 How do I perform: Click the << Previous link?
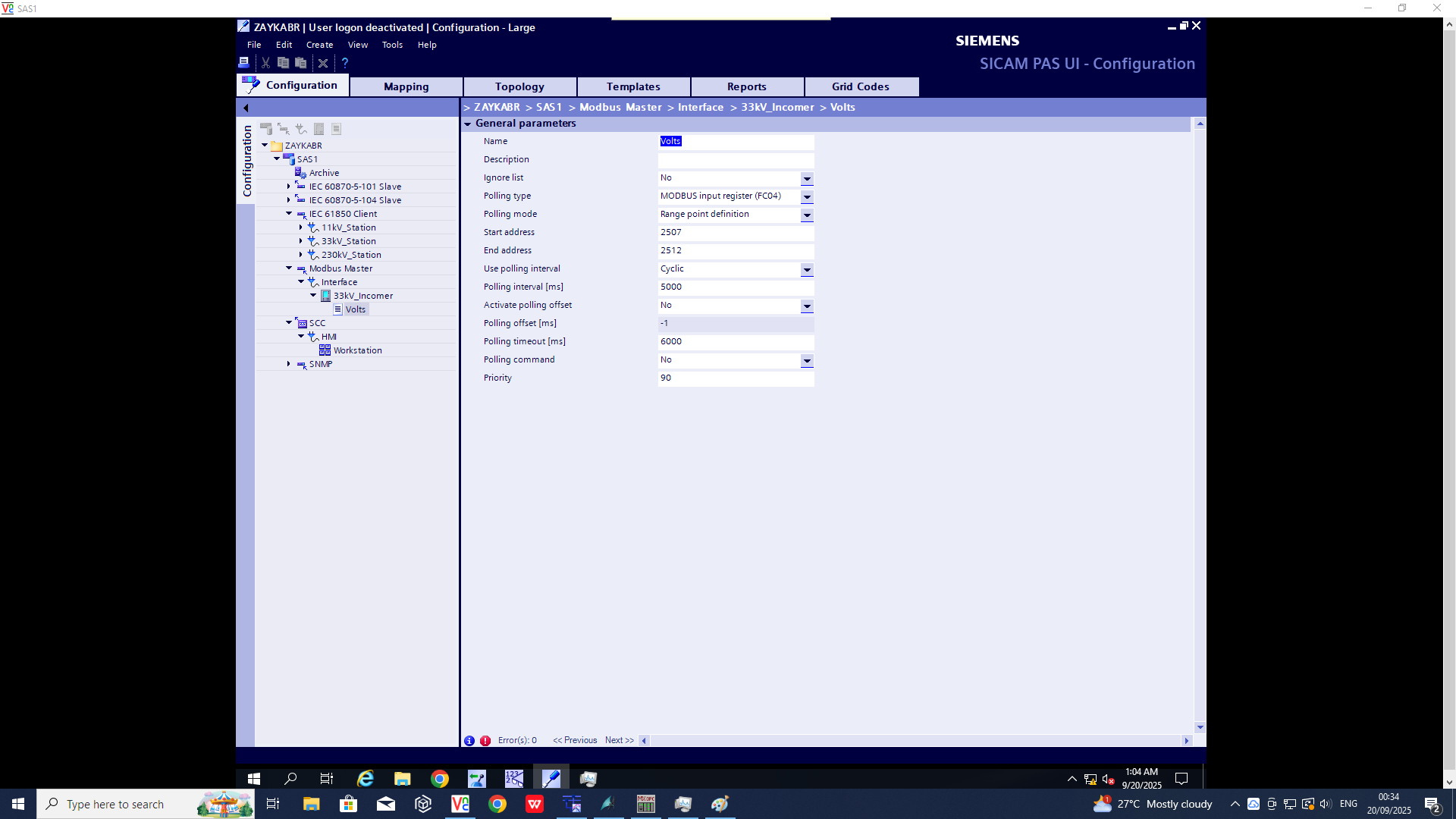pyautogui.click(x=575, y=741)
